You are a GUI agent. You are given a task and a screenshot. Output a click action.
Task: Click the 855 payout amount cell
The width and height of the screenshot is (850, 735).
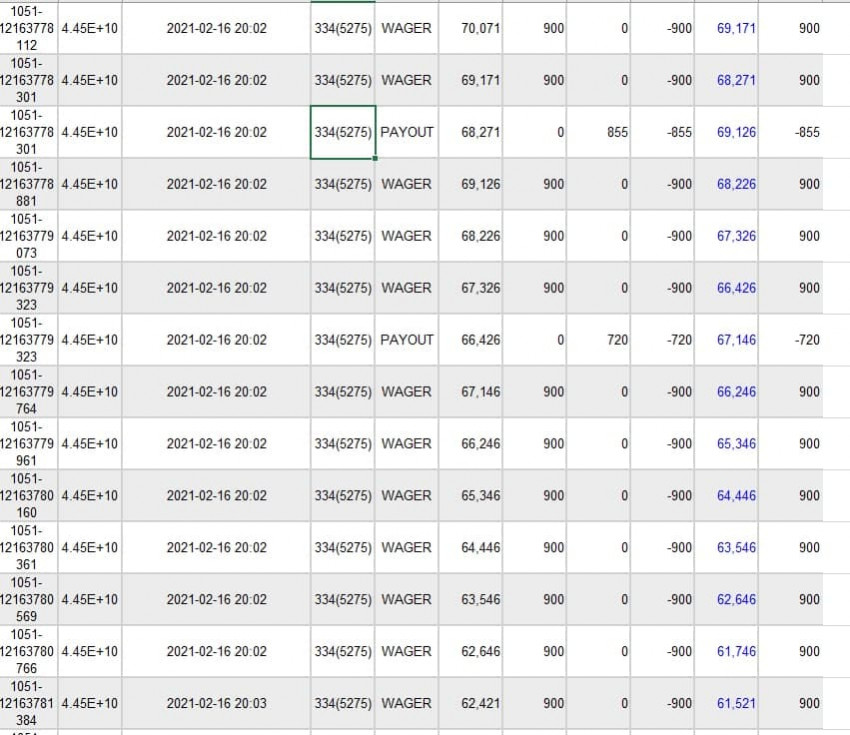[x=598, y=132]
